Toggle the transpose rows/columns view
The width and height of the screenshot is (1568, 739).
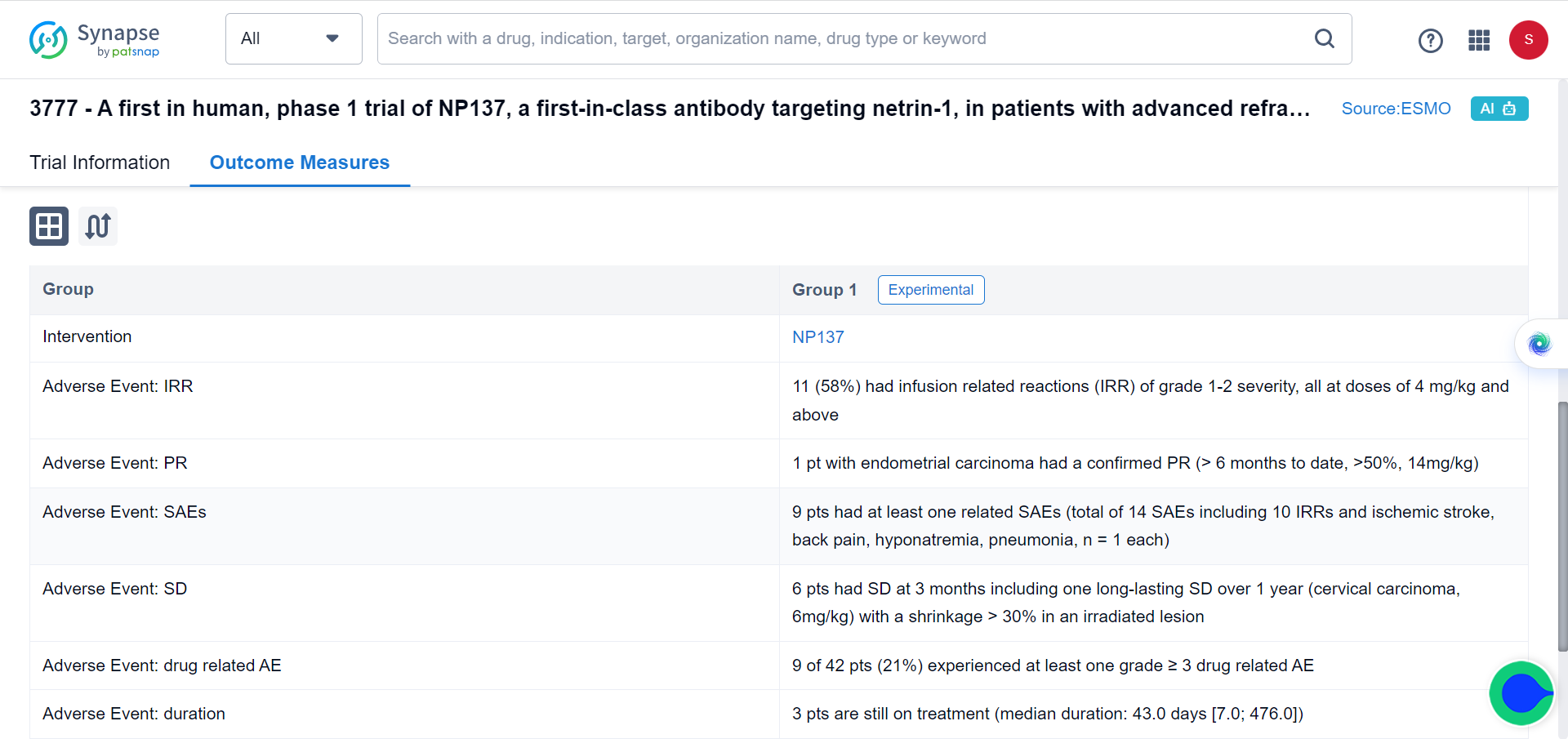98,226
